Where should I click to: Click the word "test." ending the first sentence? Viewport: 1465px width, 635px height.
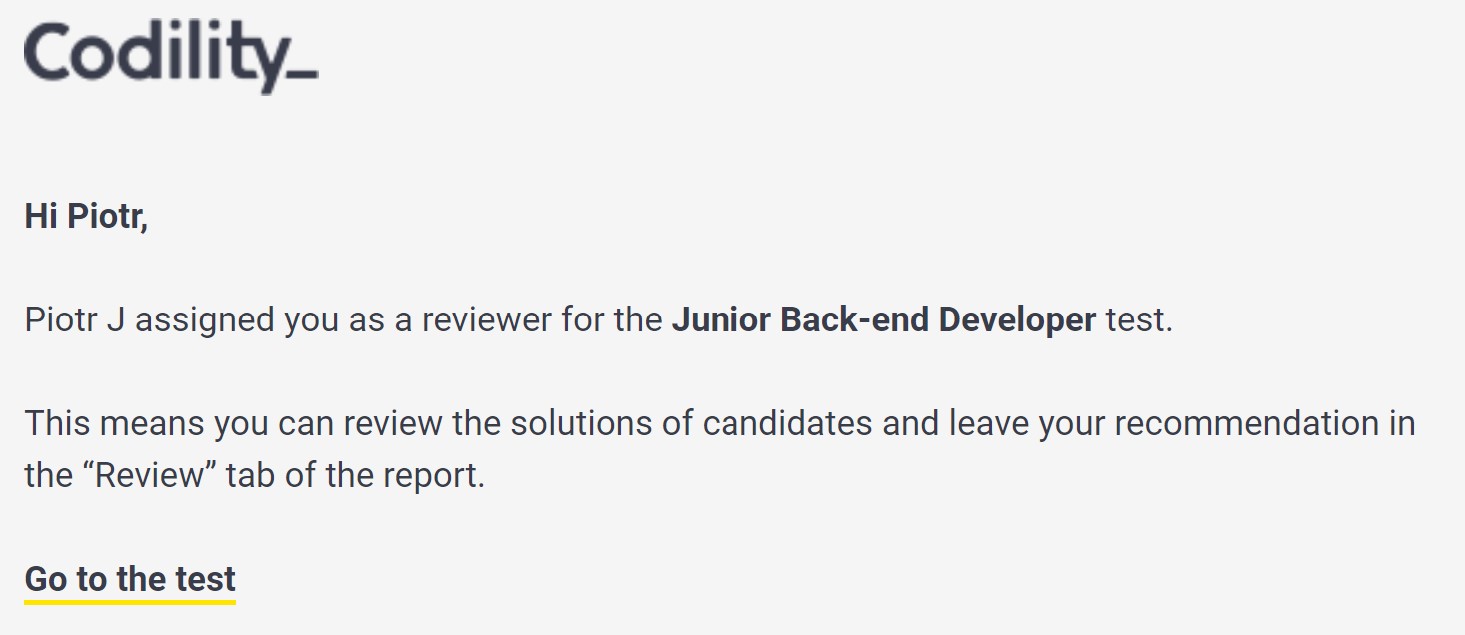1138,321
